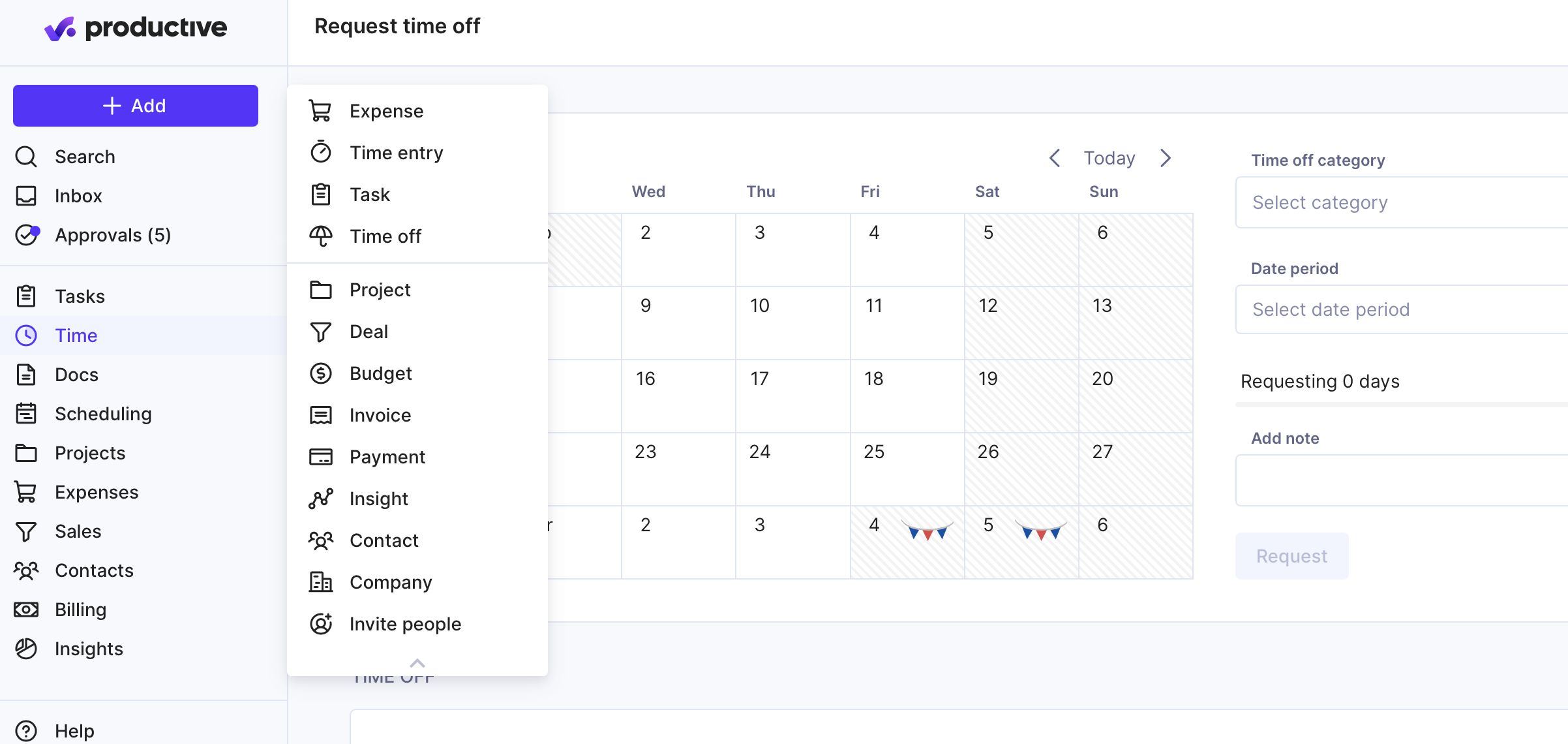Open Sales funnel icon in sidebar

pos(26,531)
